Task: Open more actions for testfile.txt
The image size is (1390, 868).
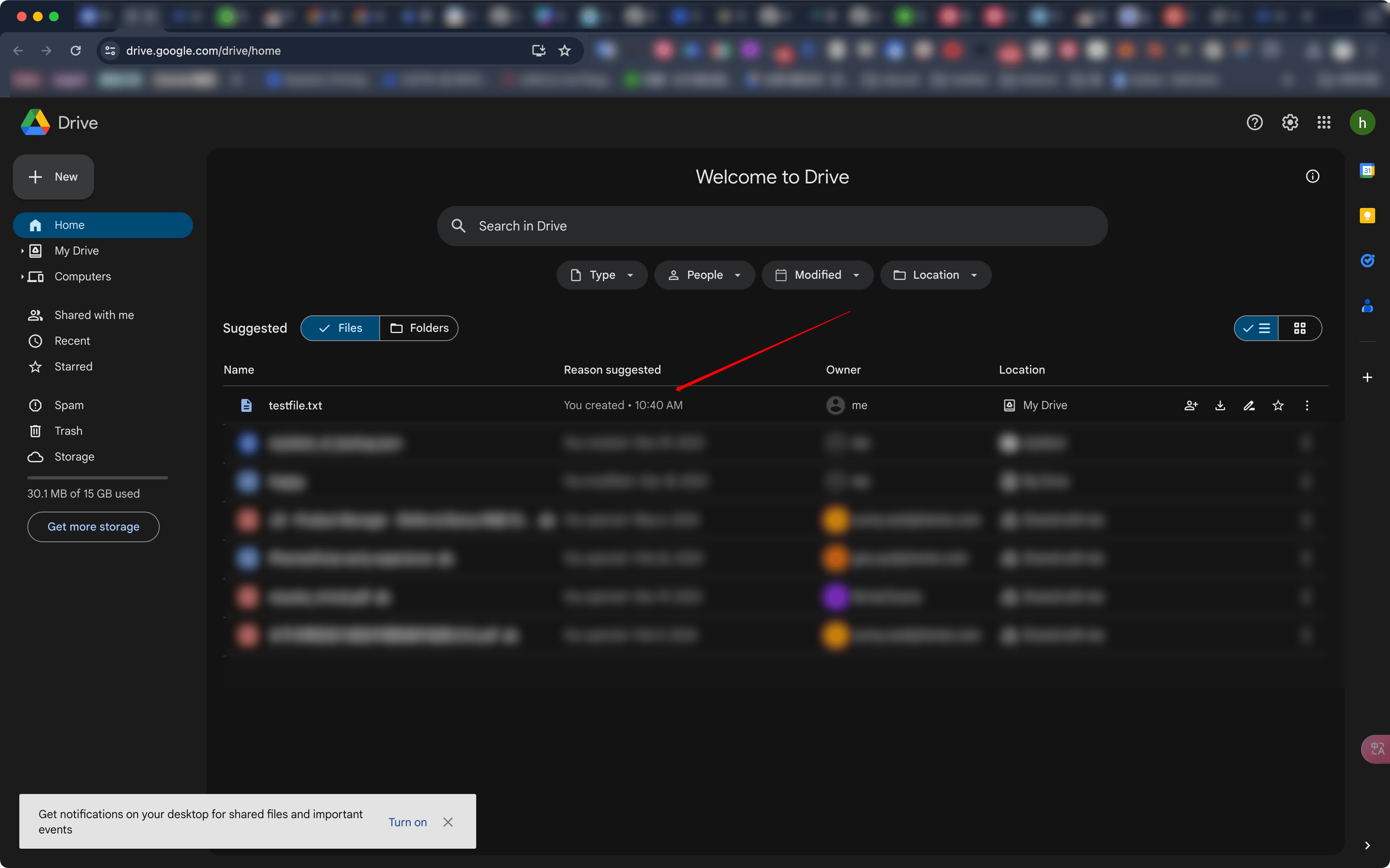Action: click(1307, 405)
